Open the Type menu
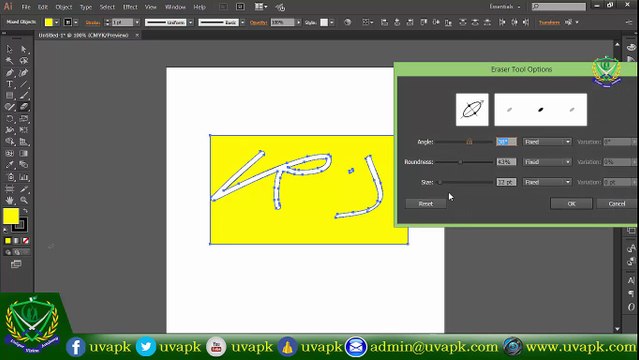This screenshot has width=639, height=360. click(x=86, y=7)
